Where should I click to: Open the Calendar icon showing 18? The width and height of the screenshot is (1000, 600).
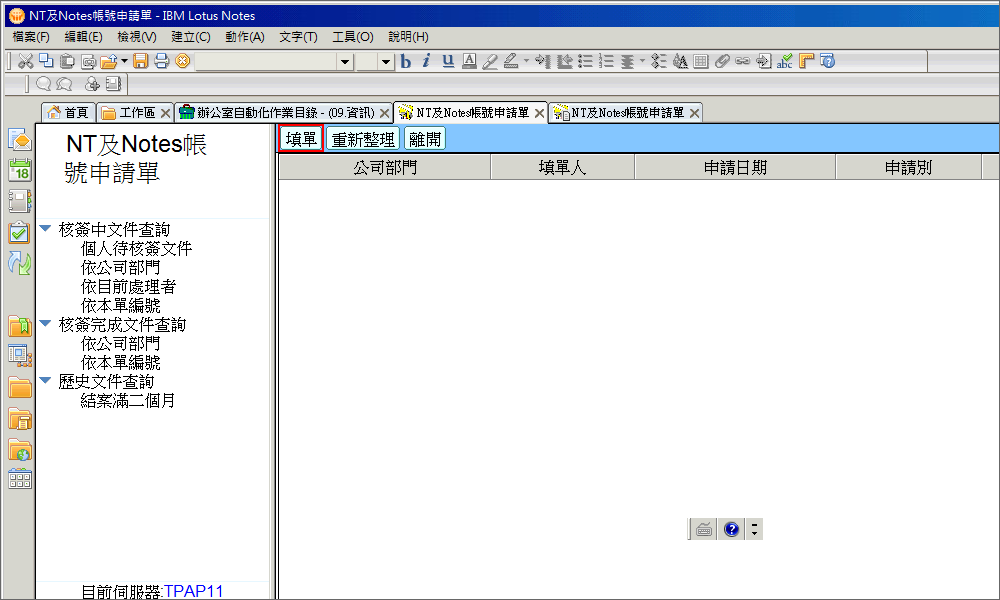pyautogui.click(x=20, y=170)
